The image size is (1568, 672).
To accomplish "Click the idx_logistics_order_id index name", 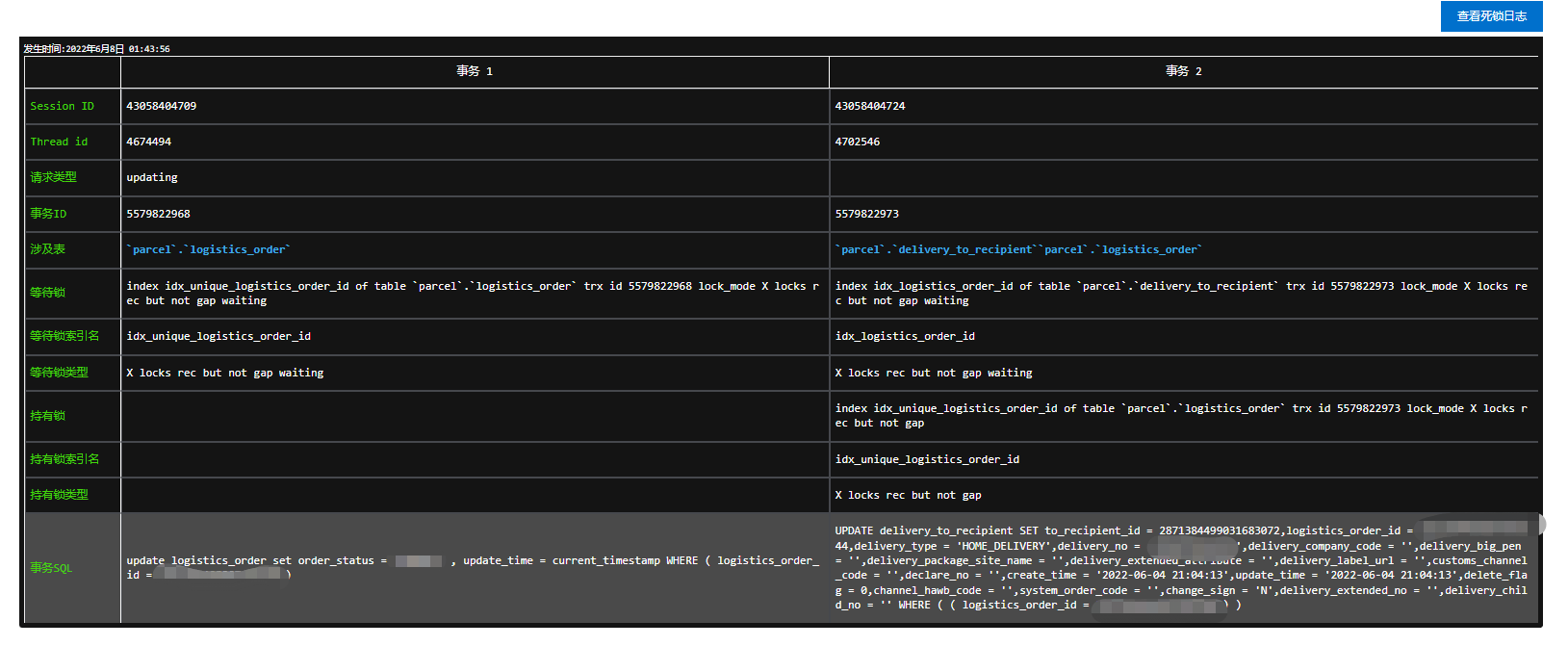I will click(x=905, y=336).
